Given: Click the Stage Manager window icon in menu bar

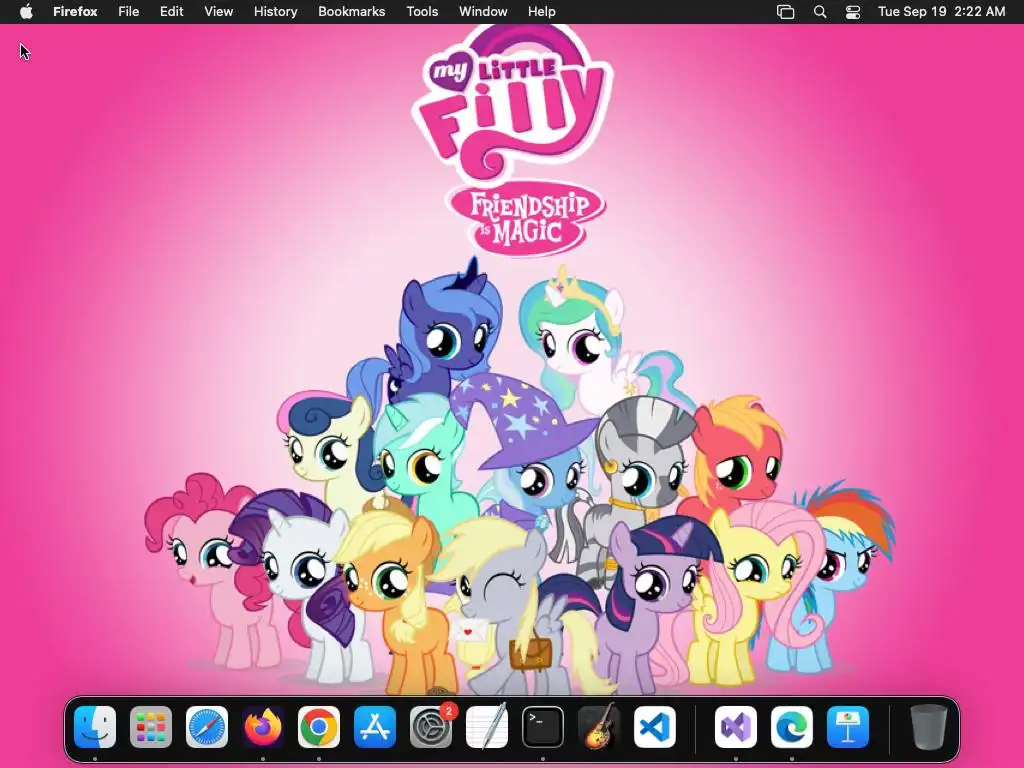Looking at the screenshot, I should click(786, 12).
